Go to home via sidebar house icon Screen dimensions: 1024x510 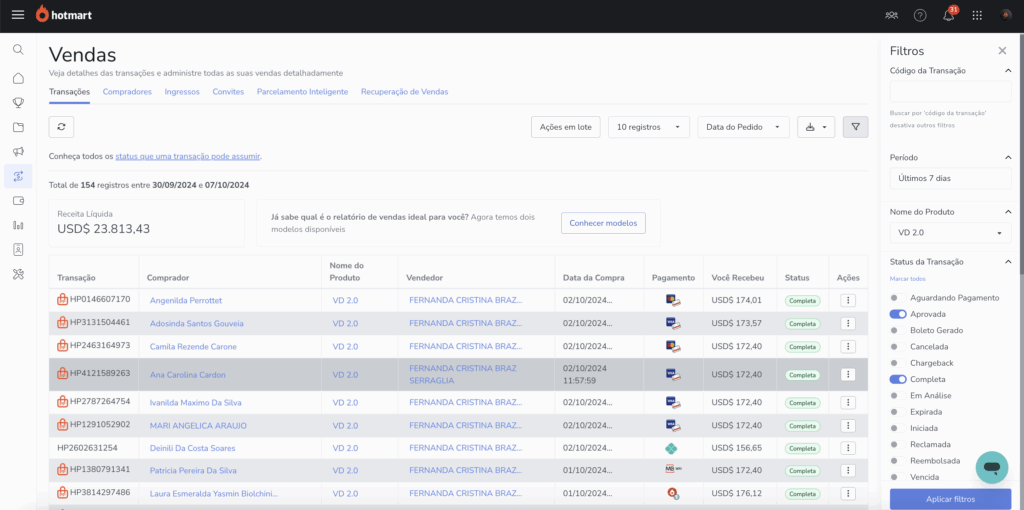coord(18,78)
